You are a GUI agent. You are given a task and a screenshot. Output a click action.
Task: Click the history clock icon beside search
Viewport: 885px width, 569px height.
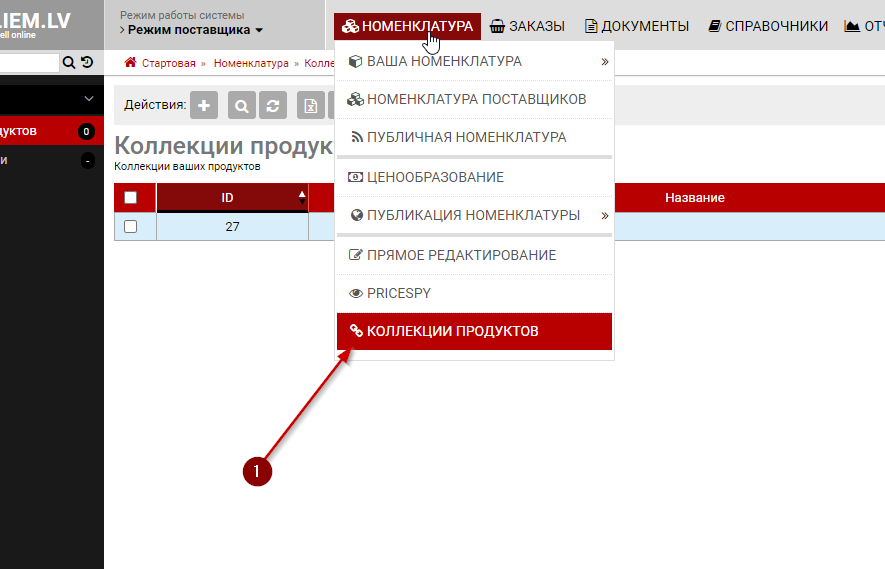(x=87, y=62)
